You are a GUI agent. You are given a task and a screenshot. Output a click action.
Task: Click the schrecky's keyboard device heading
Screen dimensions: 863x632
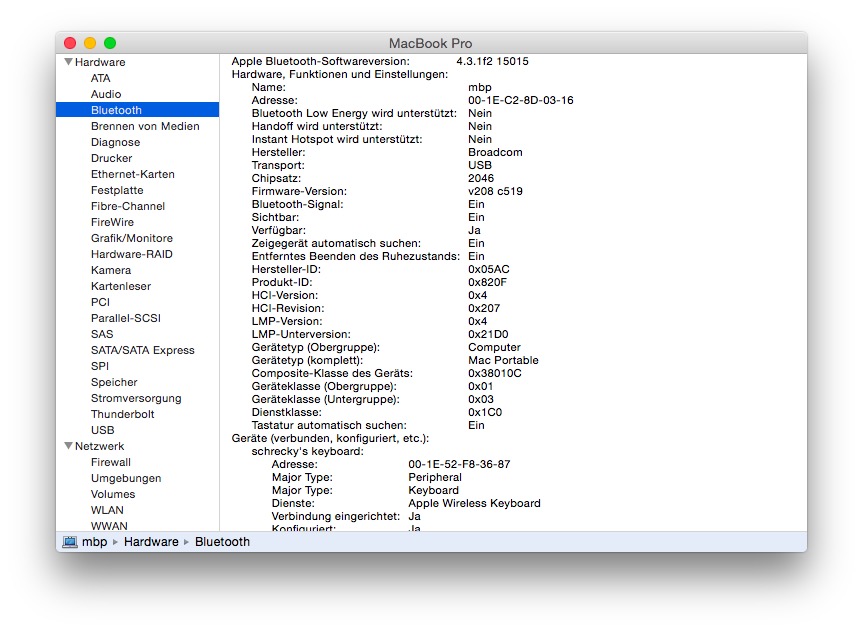(x=307, y=451)
